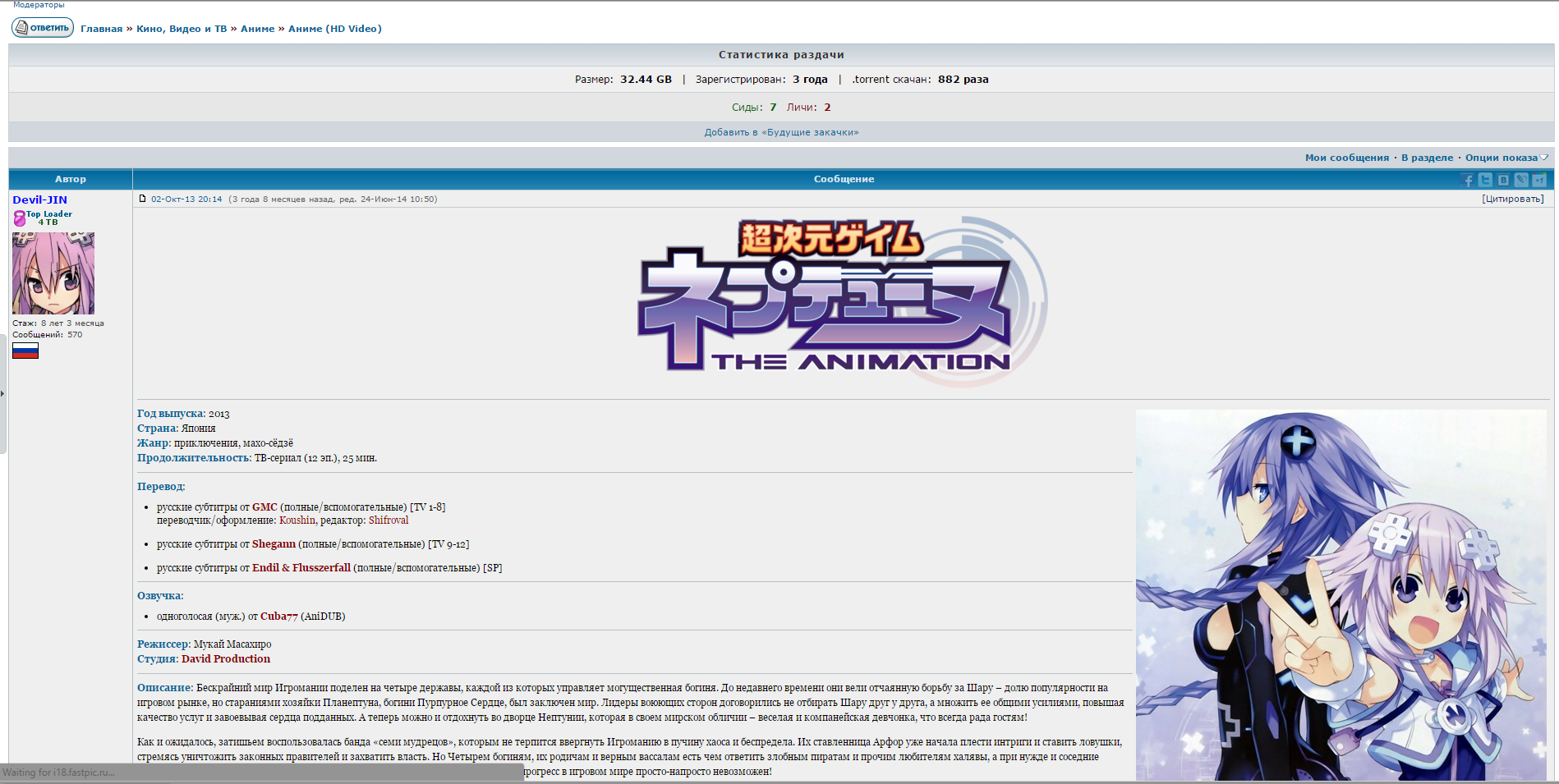Click the Год выпуска: 2013 line
The height and width of the screenshot is (784, 1559).
tap(183, 414)
